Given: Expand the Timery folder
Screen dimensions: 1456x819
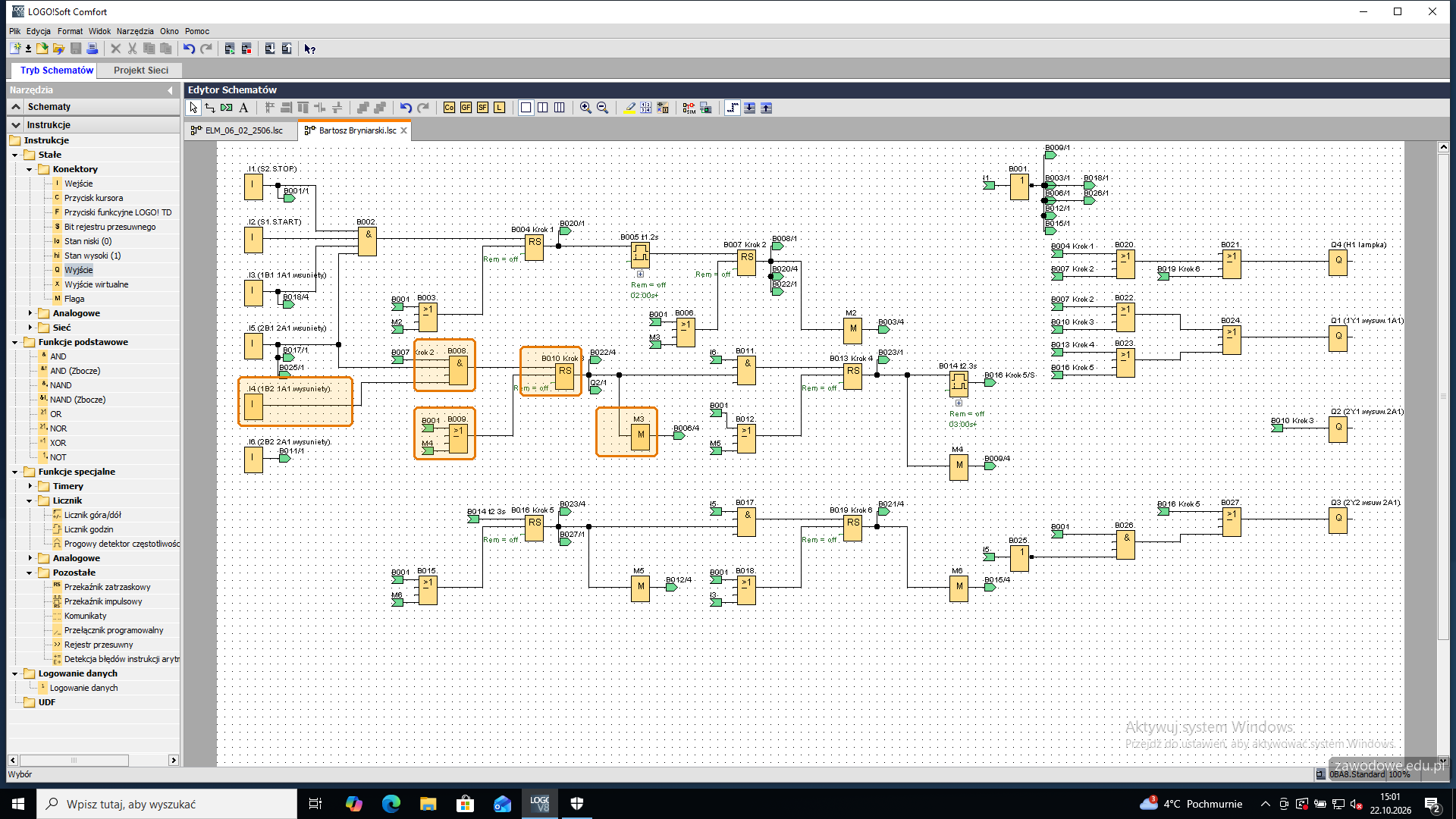Looking at the screenshot, I should [30, 486].
